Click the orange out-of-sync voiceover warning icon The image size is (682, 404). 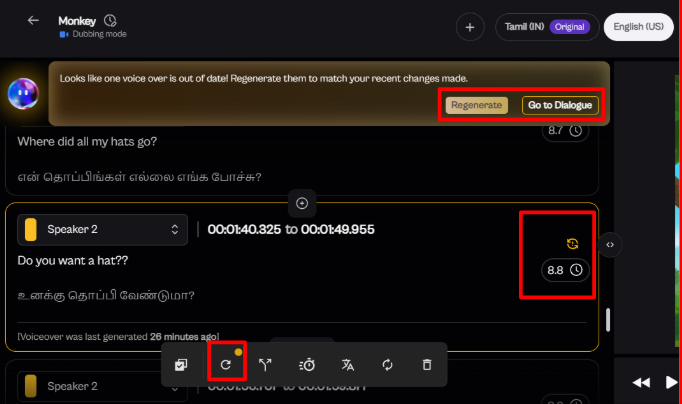(x=572, y=243)
